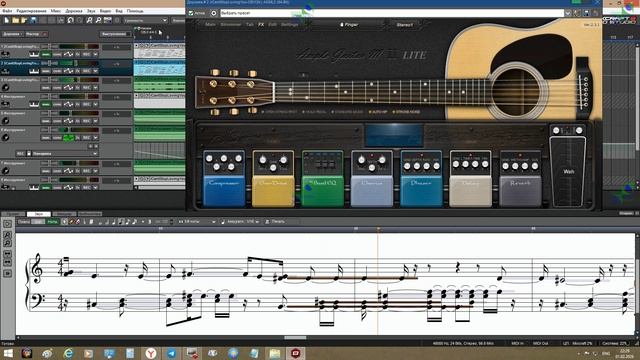
Task: Click the Notes button in notation toolbar
Action: click(x=53, y=222)
